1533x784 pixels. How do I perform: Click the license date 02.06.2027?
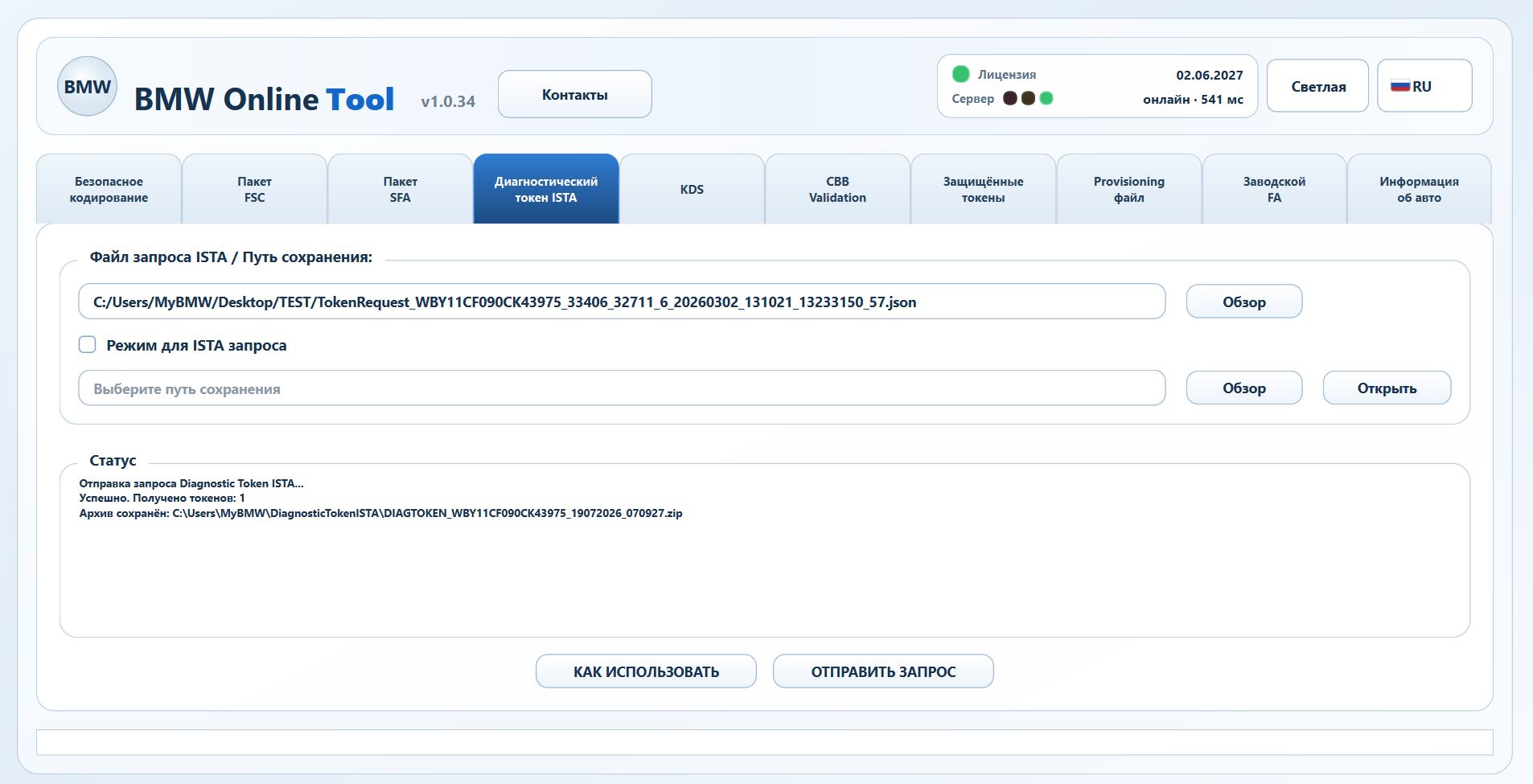tap(1209, 75)
